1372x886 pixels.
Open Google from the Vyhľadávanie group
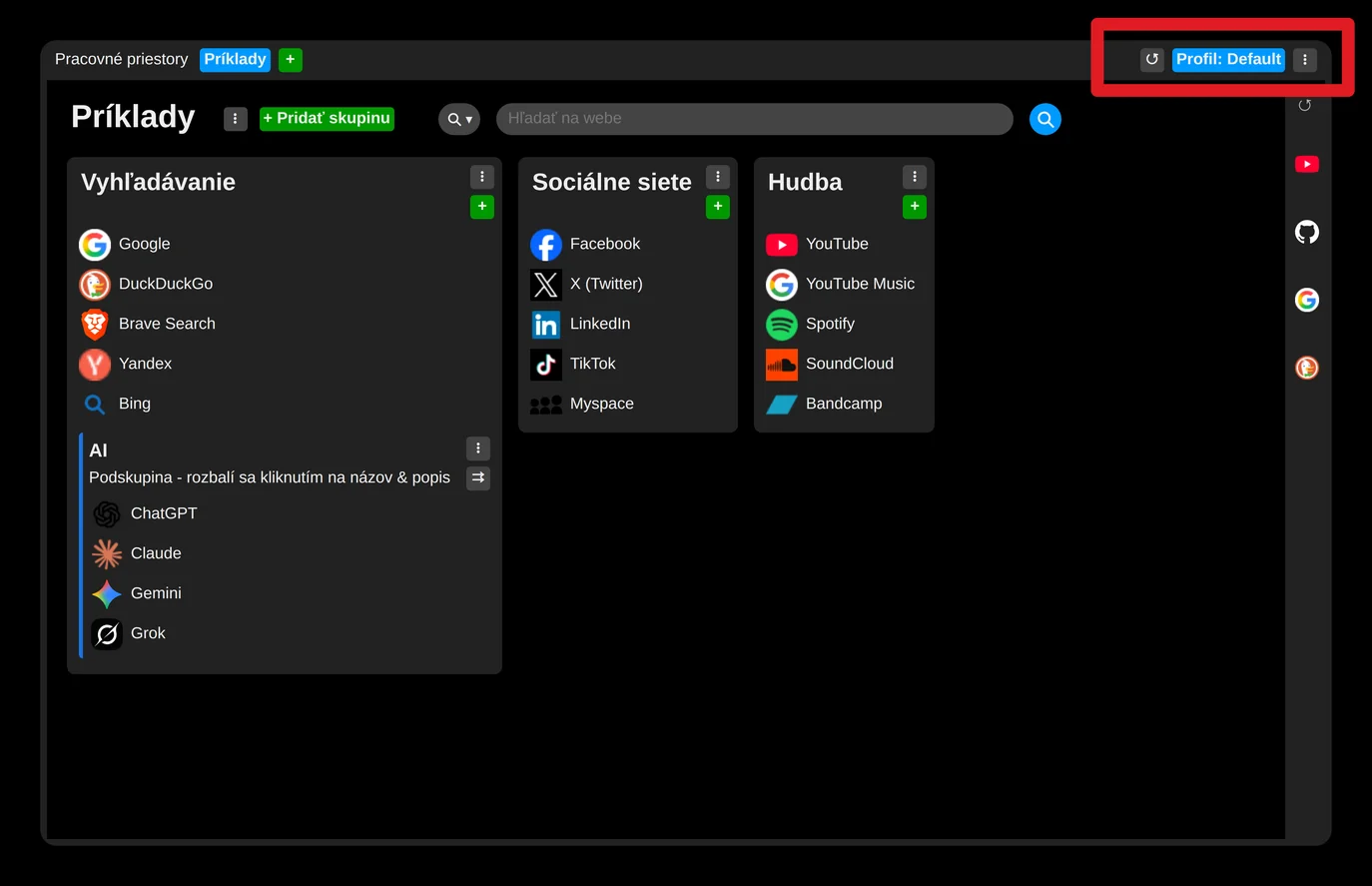click(x=126, y=244)
